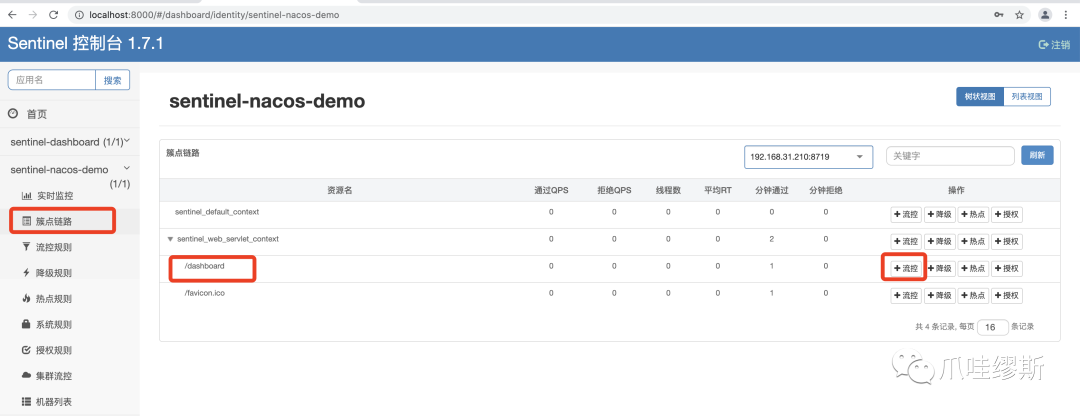Image resolution: width=1080 pixels, height=416 pixels.
Task: Collapse the sentinel-nacos-demo app in the sidebar
Action: (x=70, y=169)
